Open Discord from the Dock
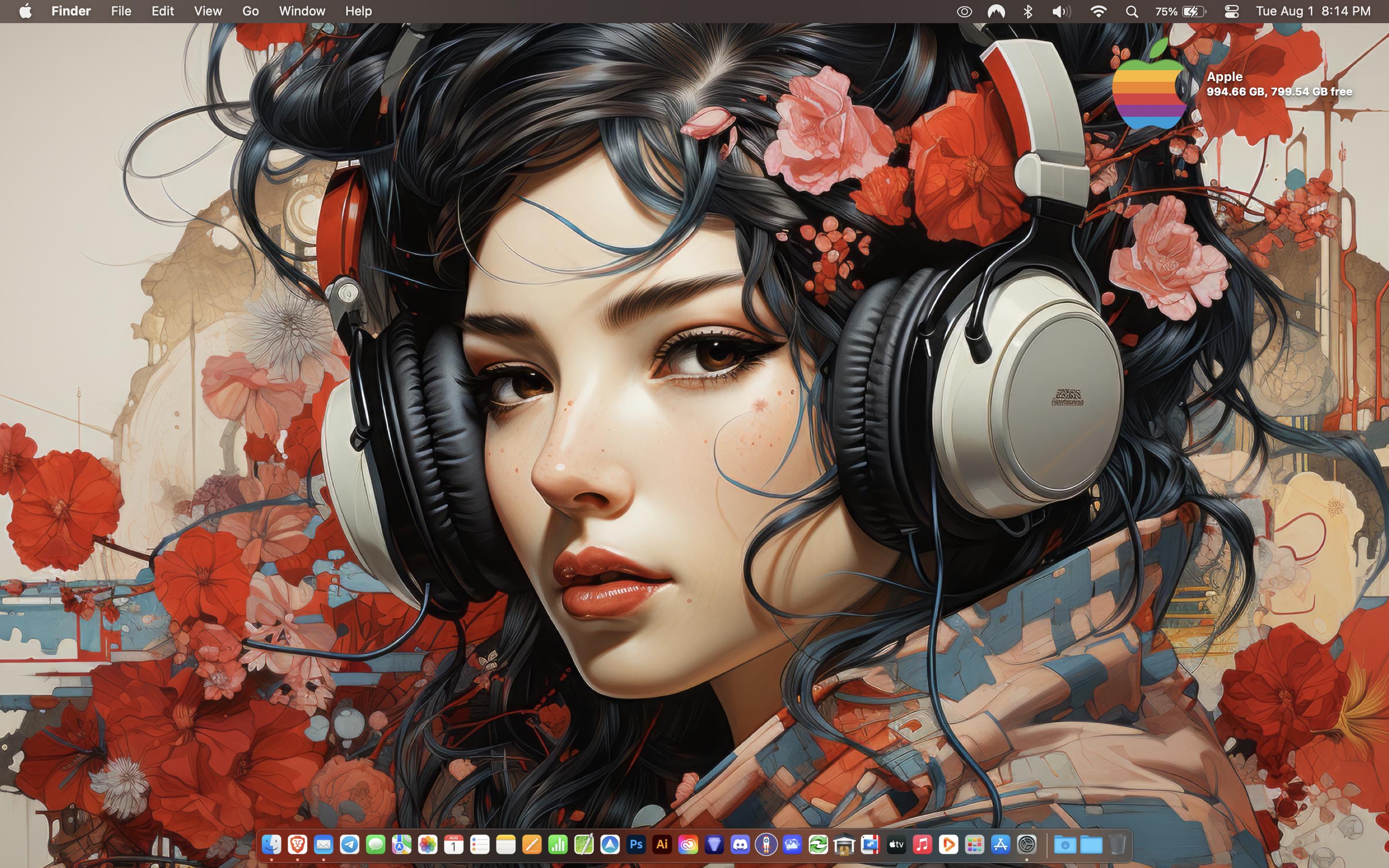 (740, 844)
